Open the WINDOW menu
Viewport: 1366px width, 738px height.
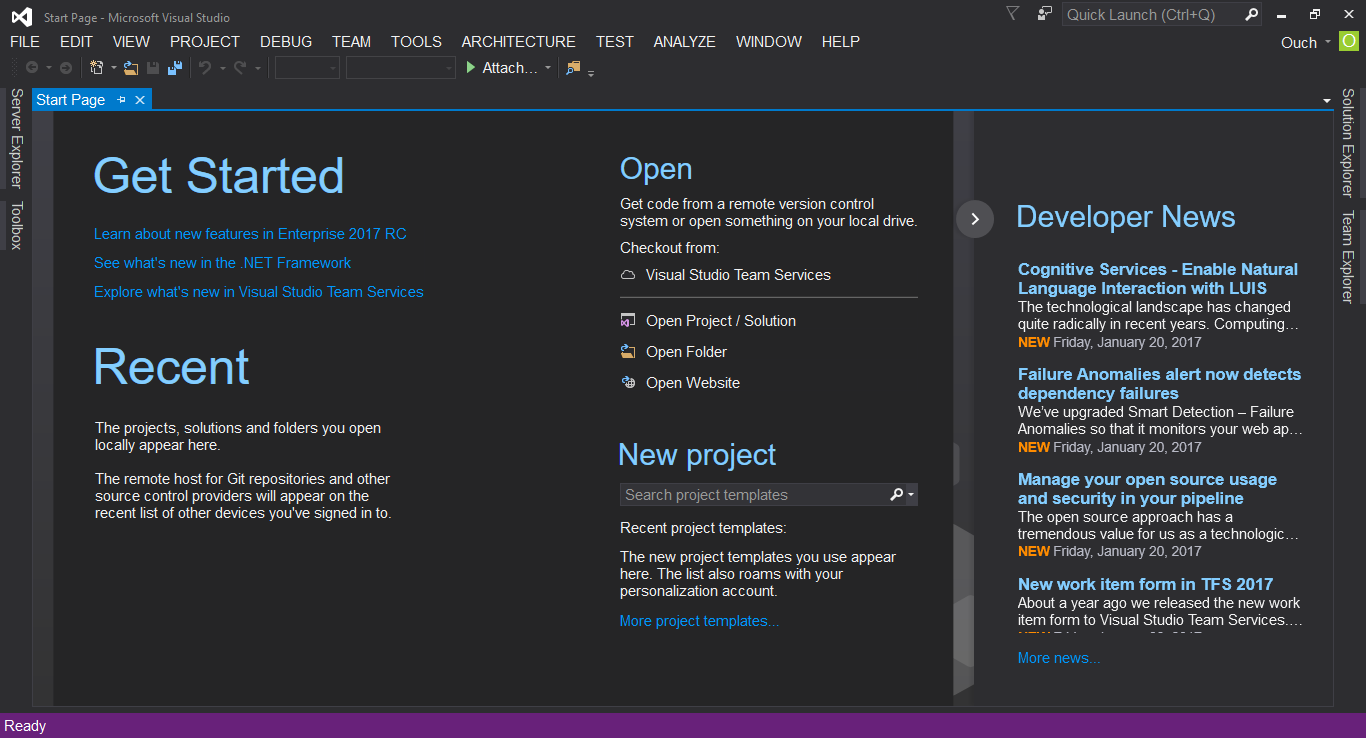click(769, 42)
